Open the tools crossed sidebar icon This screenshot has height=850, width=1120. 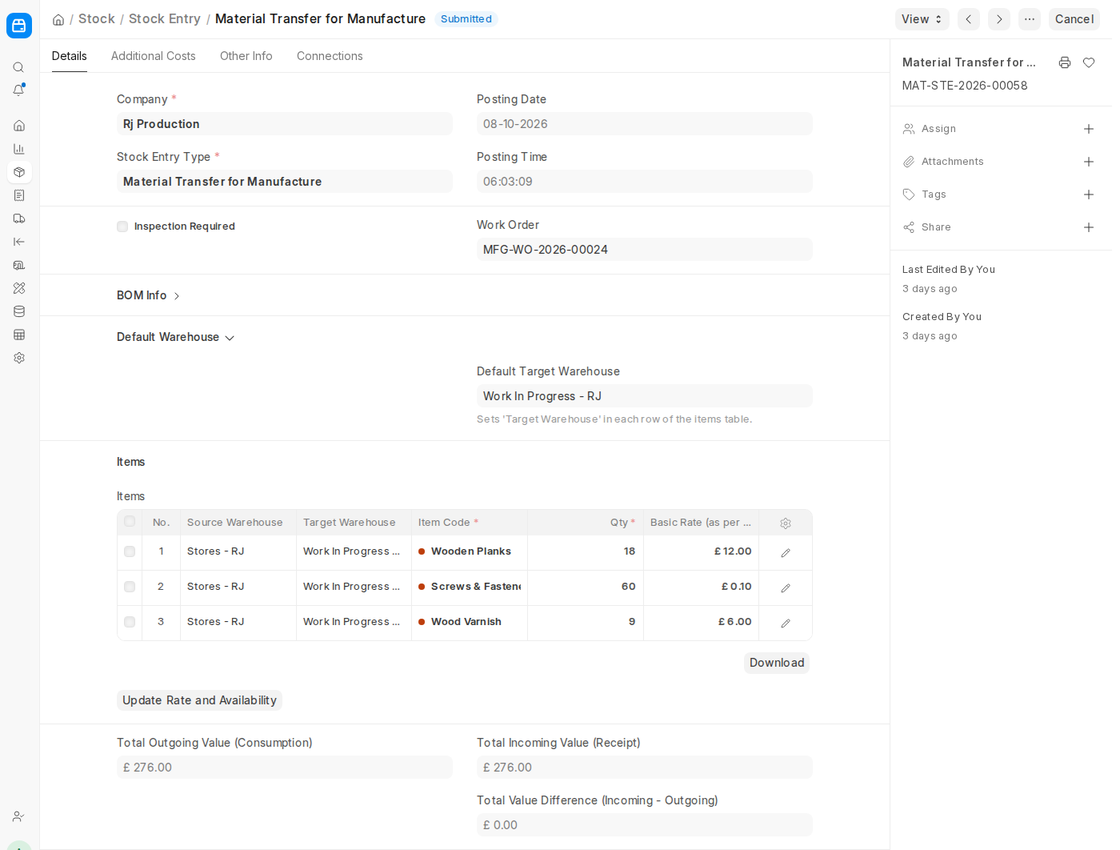click(x=19, y=288)
